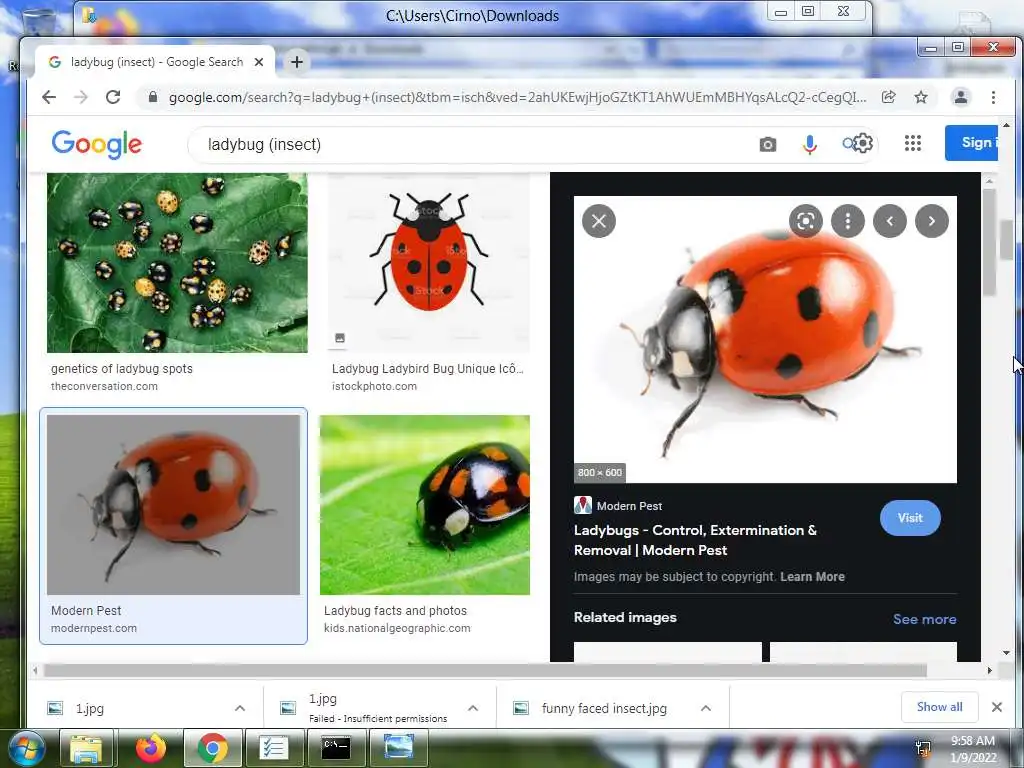Share this page via address bar icon
This screenshot has width=1024, height=768.
tap(888, 97)
